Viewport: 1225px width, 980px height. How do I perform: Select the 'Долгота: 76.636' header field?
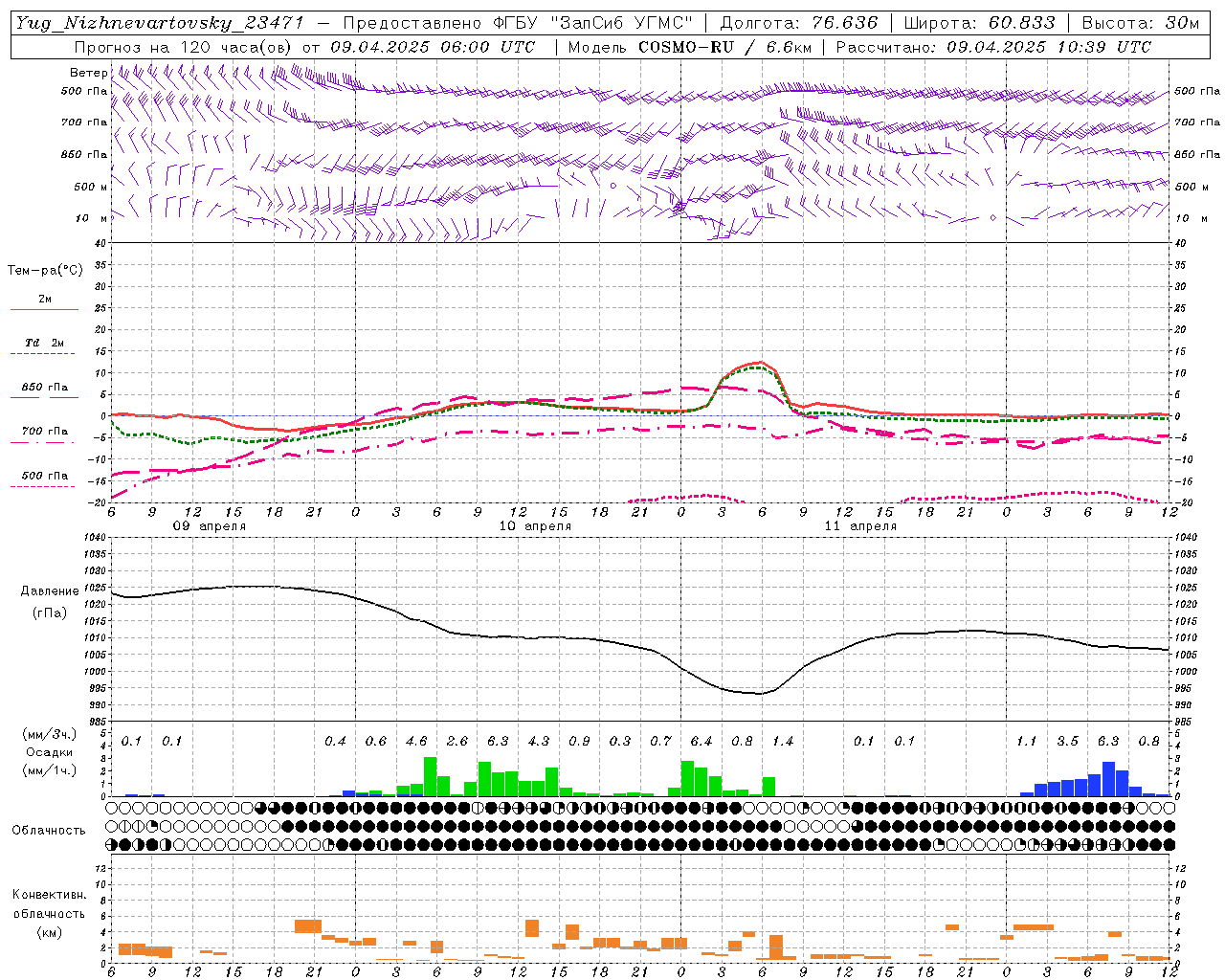tap(799, 23)
